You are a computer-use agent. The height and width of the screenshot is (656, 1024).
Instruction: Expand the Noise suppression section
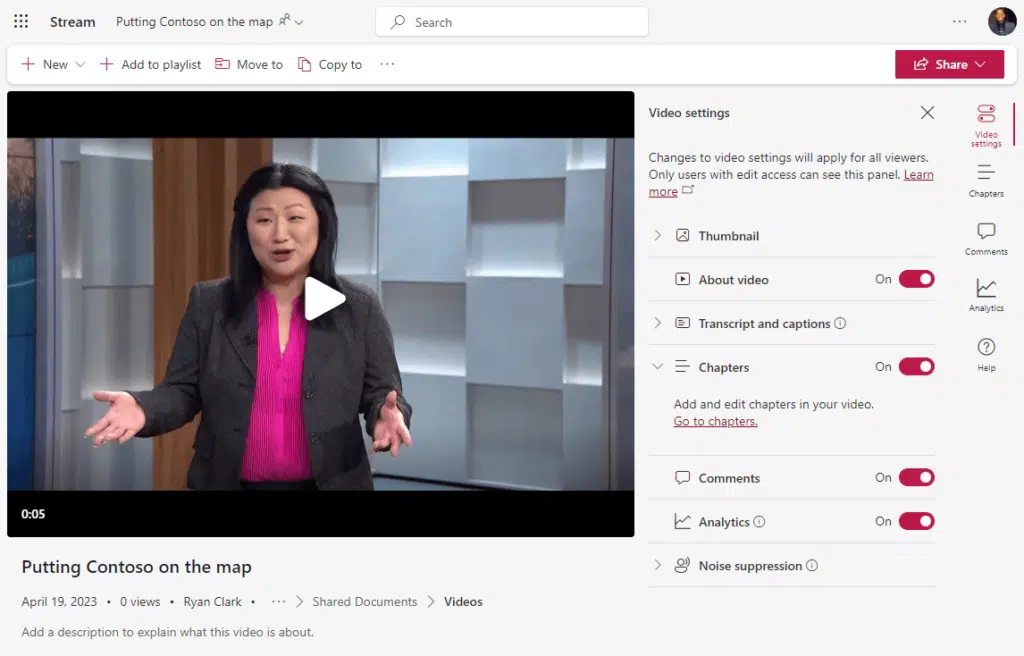tap(658, 566)
